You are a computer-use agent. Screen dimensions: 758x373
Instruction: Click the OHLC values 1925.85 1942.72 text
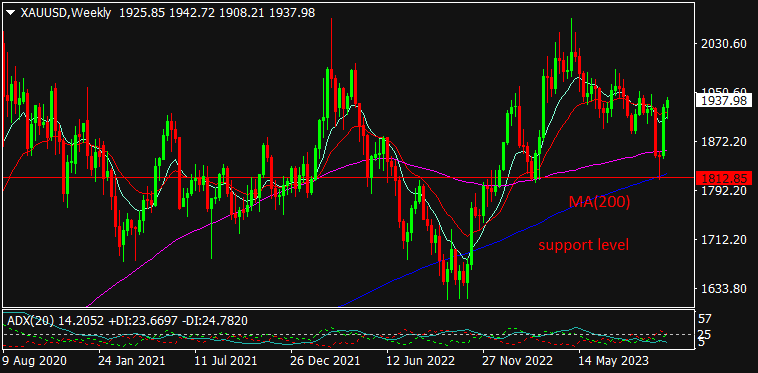tap(167, 13)
